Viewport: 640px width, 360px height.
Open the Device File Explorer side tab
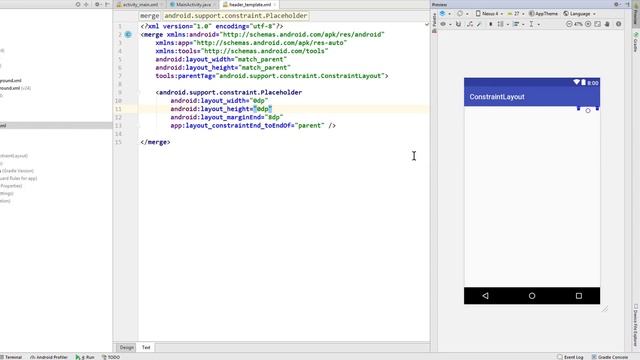(636, 324)
